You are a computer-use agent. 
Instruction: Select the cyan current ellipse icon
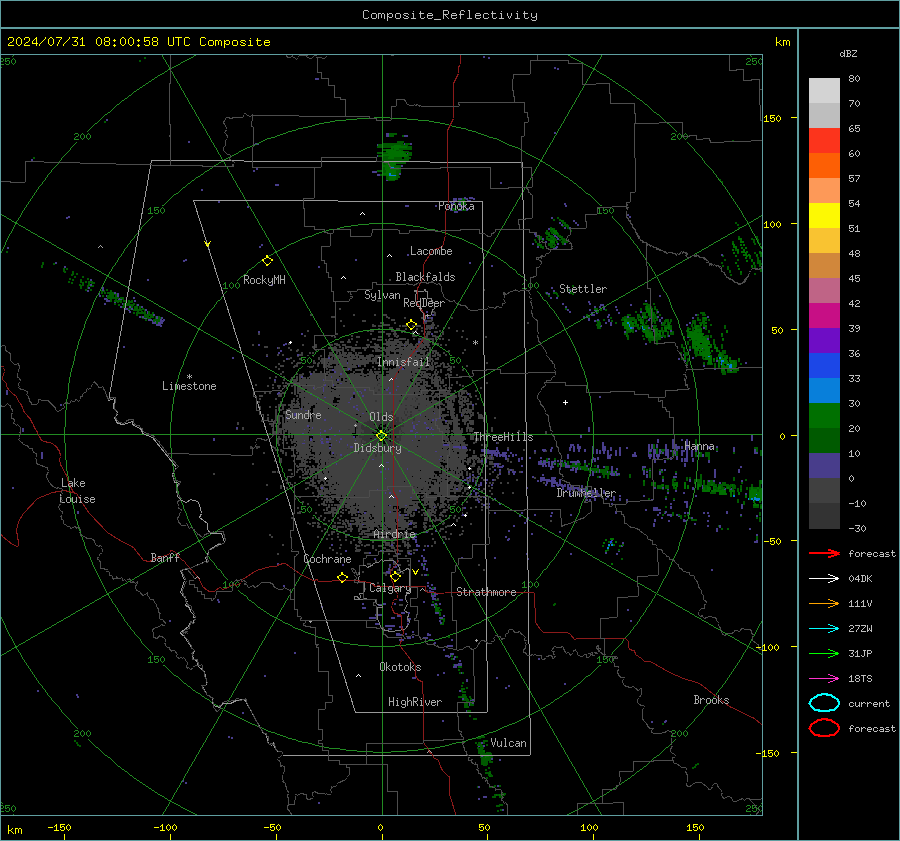(824, 703)
